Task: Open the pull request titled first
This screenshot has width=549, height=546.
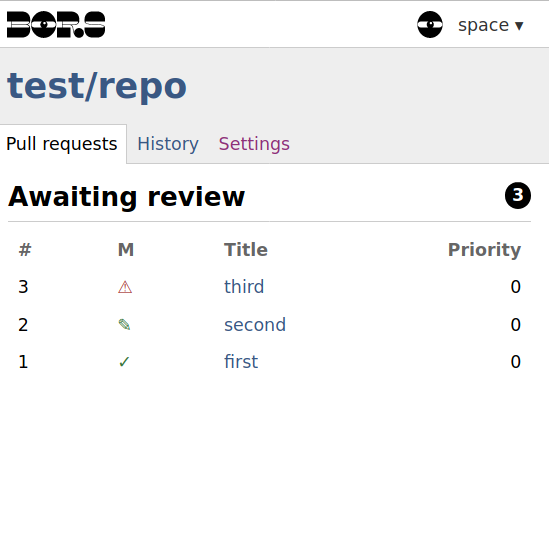Action: [x=241, y=361]
